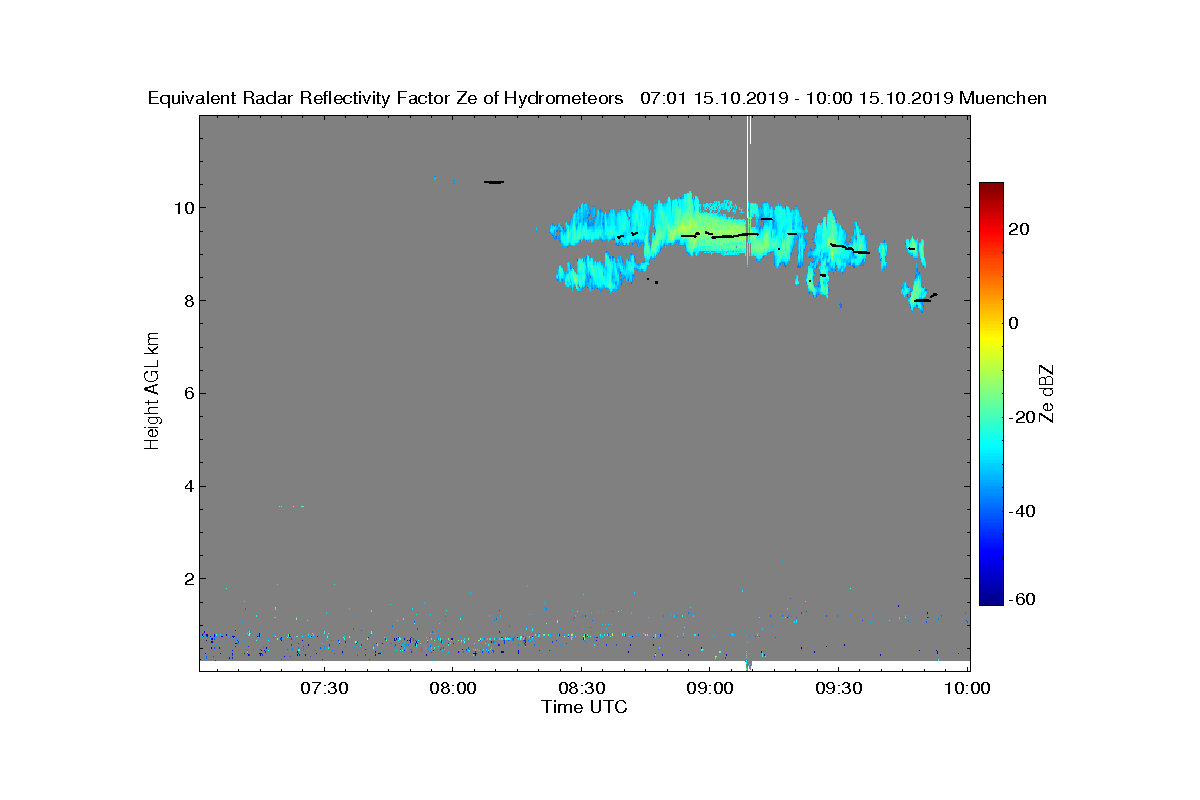
Task: Click the 09:30 time tick label
Action: (839, 689)
